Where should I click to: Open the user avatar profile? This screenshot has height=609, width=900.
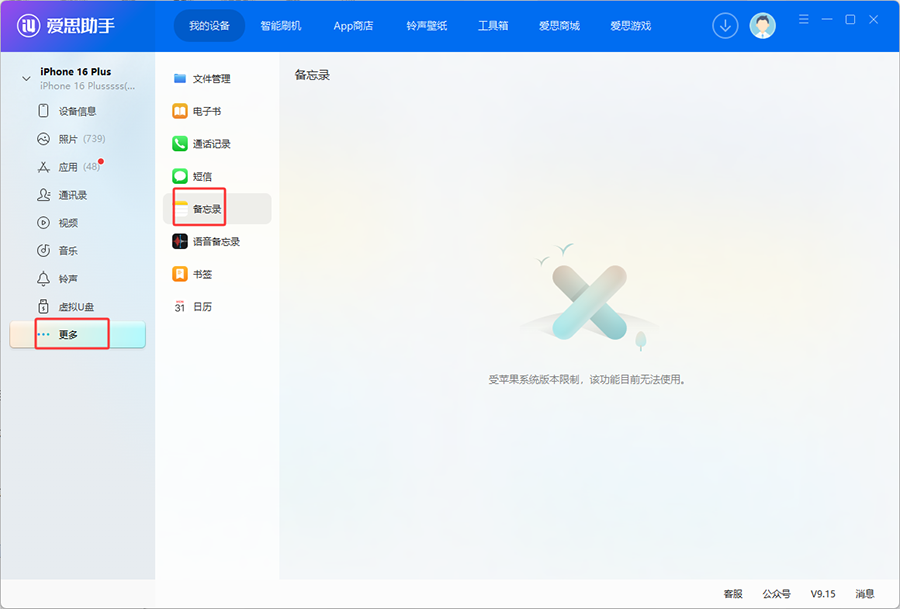pos(762,26)
